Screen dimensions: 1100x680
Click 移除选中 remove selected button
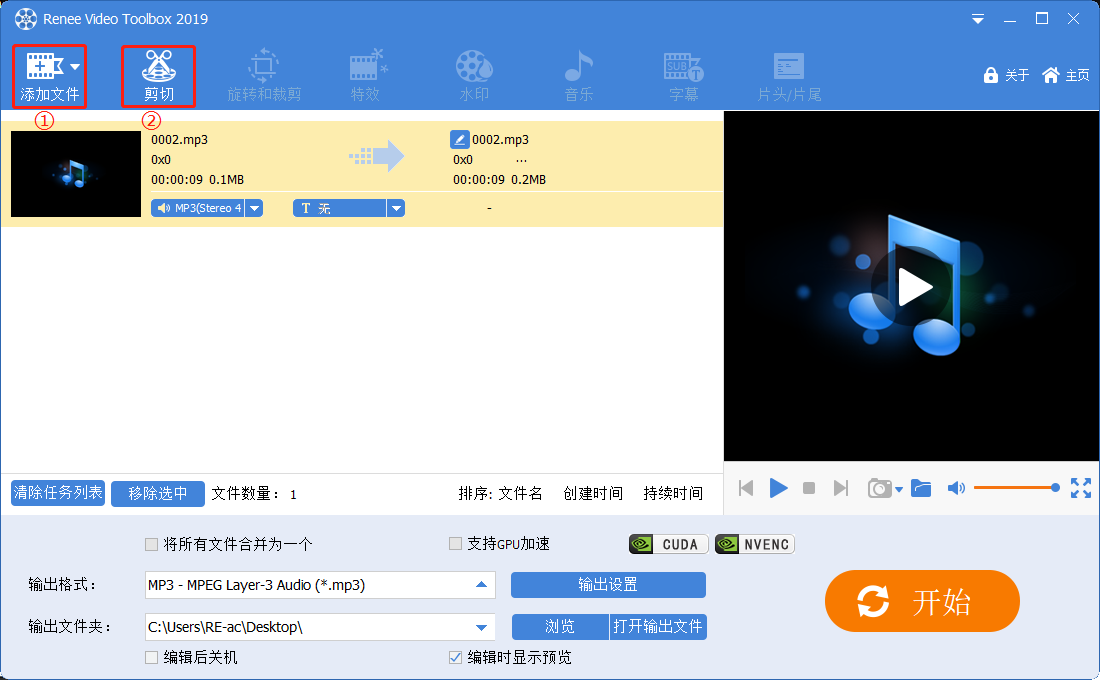[x=158, y=493]
